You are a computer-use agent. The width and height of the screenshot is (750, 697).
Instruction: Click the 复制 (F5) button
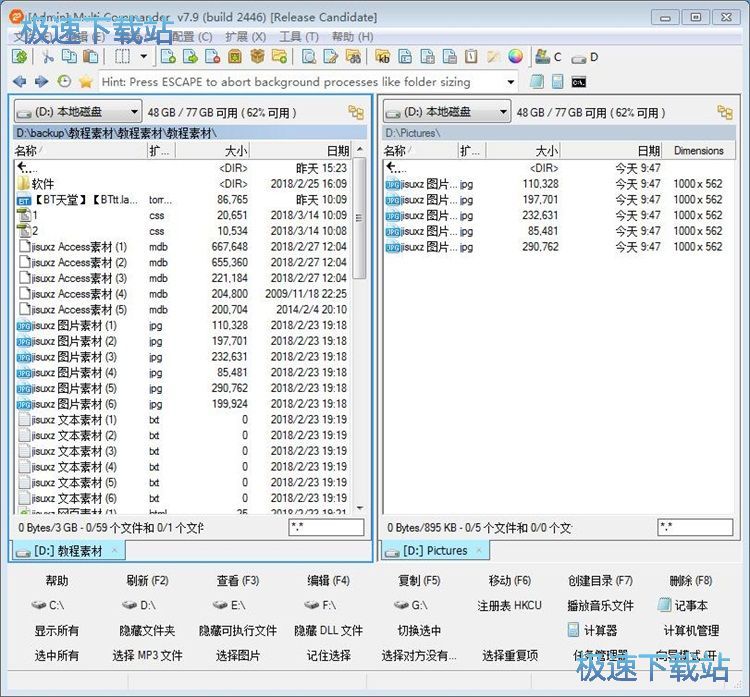point(419,581)
